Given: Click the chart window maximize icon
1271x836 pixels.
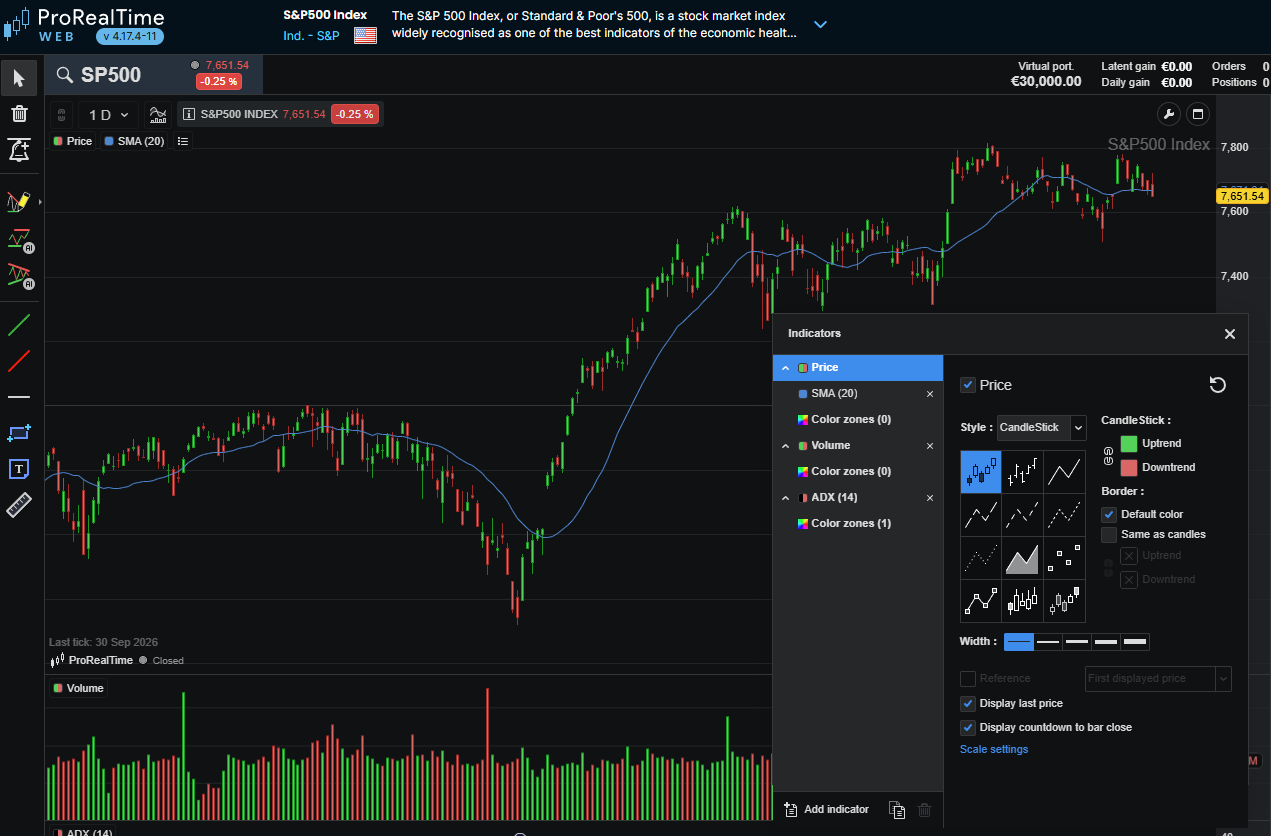Looking at the screenshot, I should point(1198,114).
